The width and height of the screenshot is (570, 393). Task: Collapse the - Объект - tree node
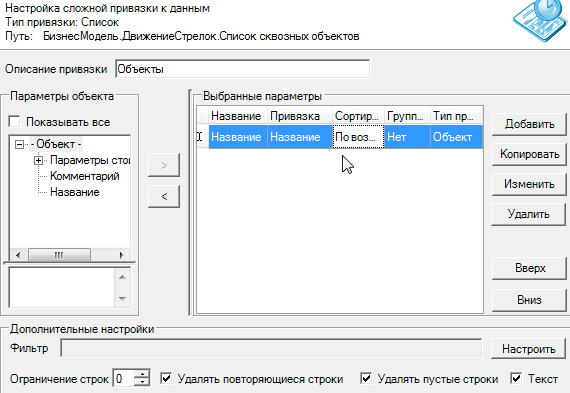19,145
